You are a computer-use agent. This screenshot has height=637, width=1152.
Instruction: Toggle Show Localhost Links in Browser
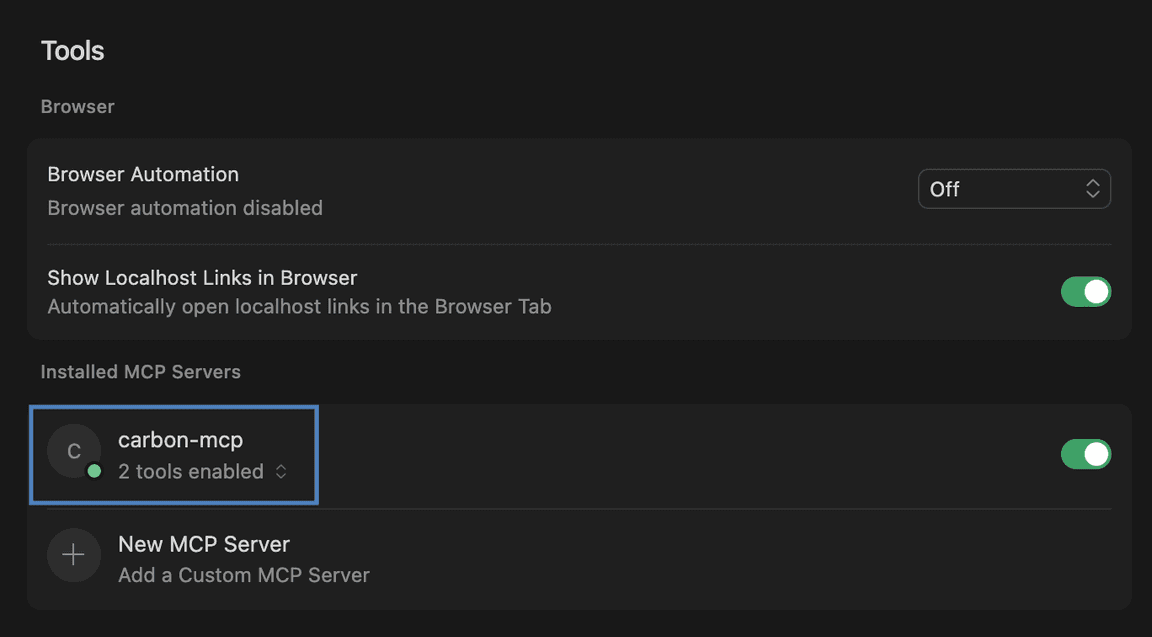1086,292
